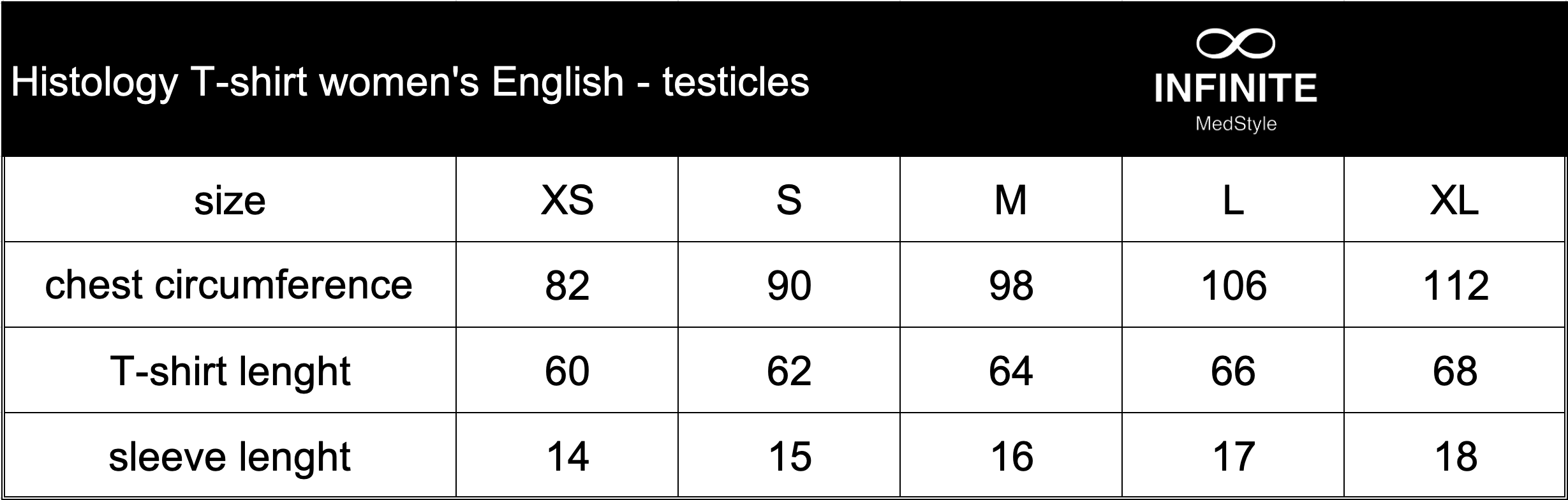Screen dimensions: 1568x500
Task: Select the XS column header
Action: pos(567,200)
